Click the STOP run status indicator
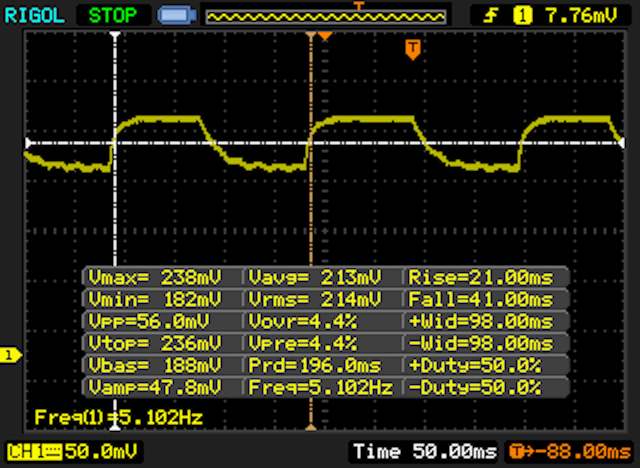Image resolution: width=640 pixels, height=468 pixels. (x=113, y=16)
